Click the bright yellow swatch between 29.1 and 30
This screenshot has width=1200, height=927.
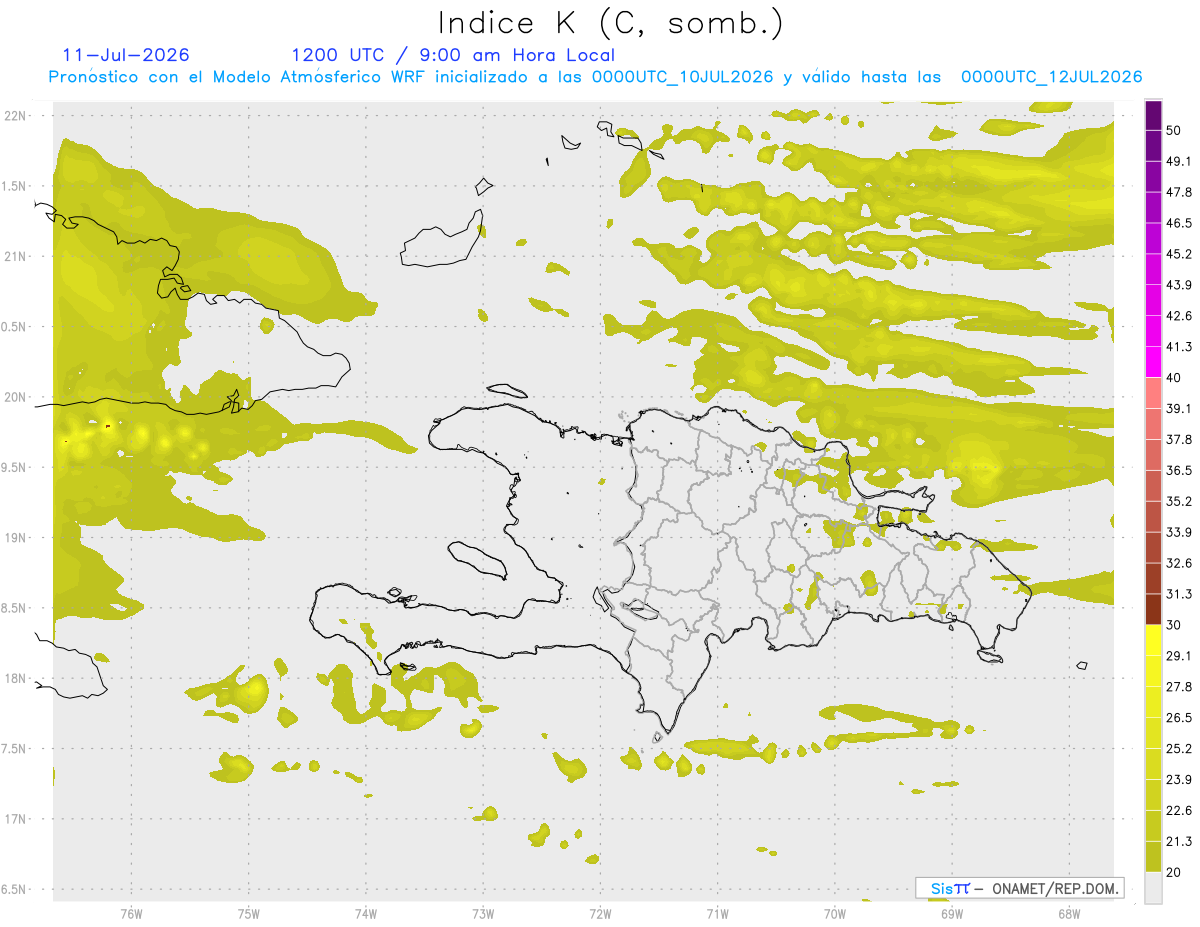pyautogui.click(x=1153, y=641)
